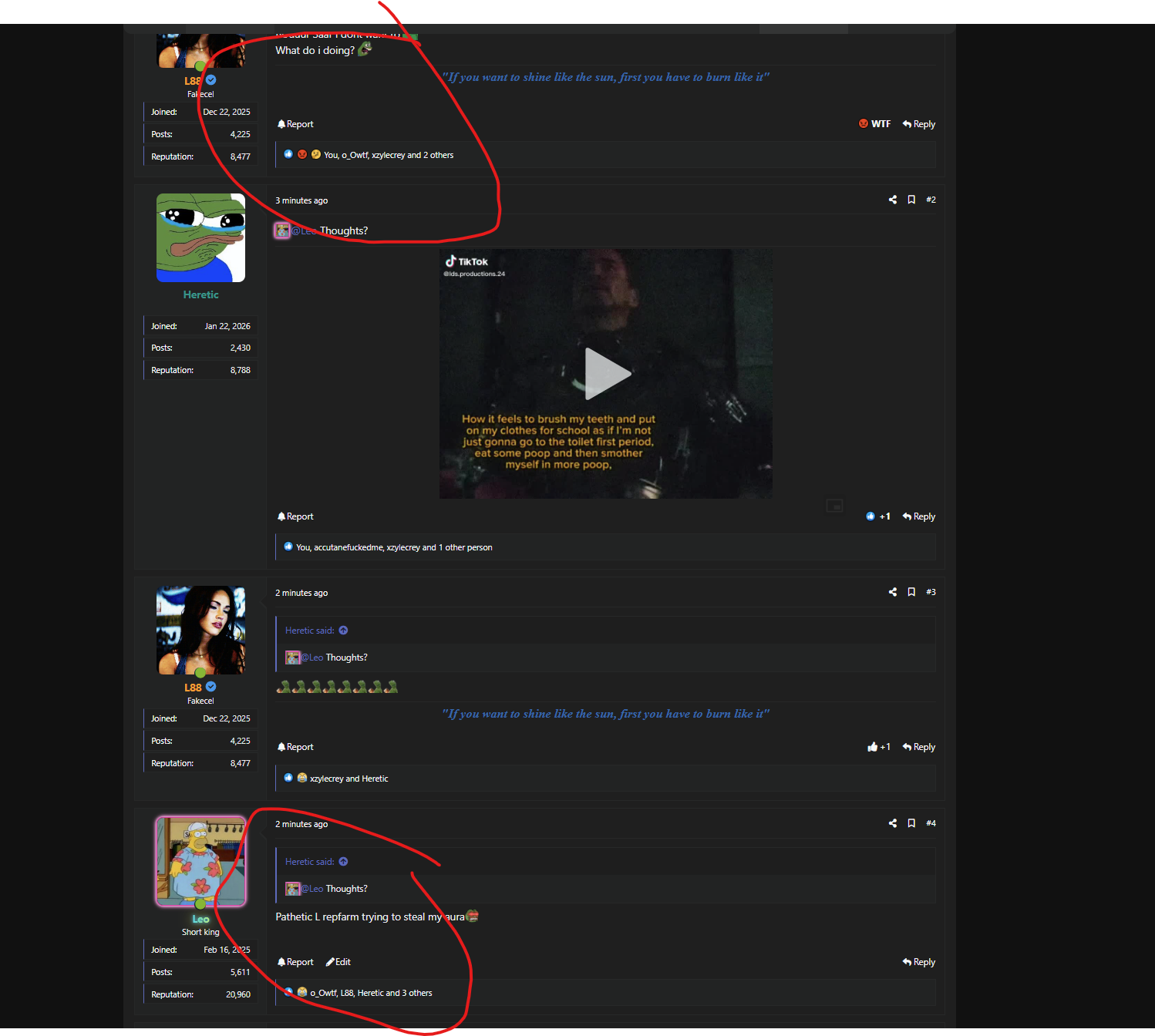Expand the quoted post via arrow next to 'Heretic said:'
This screenshot has width=1155, height=1036.
[344, 630]
